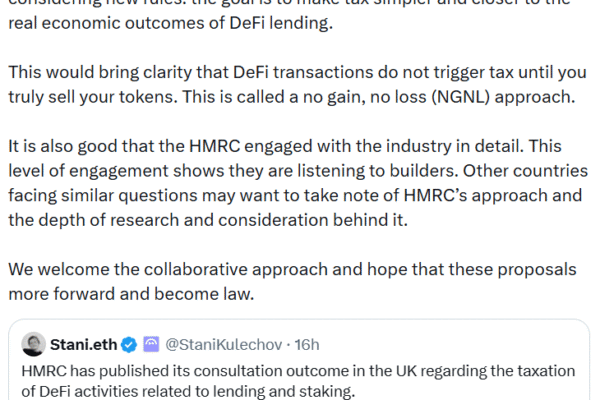600x400 pixels.
Task: Click quoted line about lending and staking
Action: (188, 392)
